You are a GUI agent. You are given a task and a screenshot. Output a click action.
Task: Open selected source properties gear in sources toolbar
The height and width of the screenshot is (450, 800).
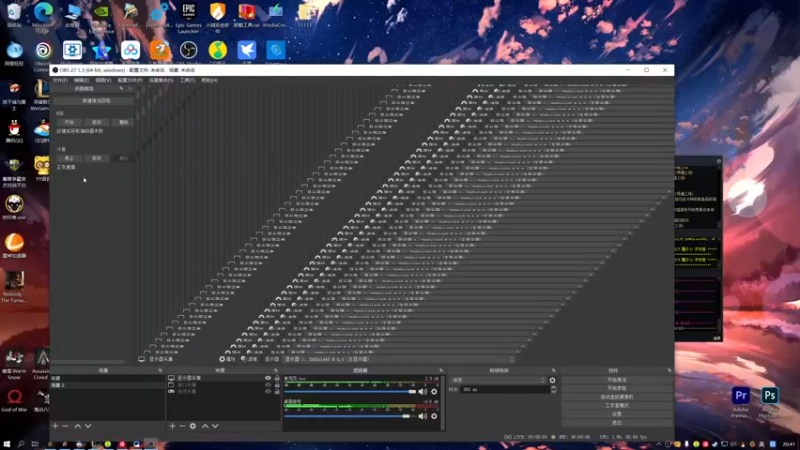coord(193,426)
